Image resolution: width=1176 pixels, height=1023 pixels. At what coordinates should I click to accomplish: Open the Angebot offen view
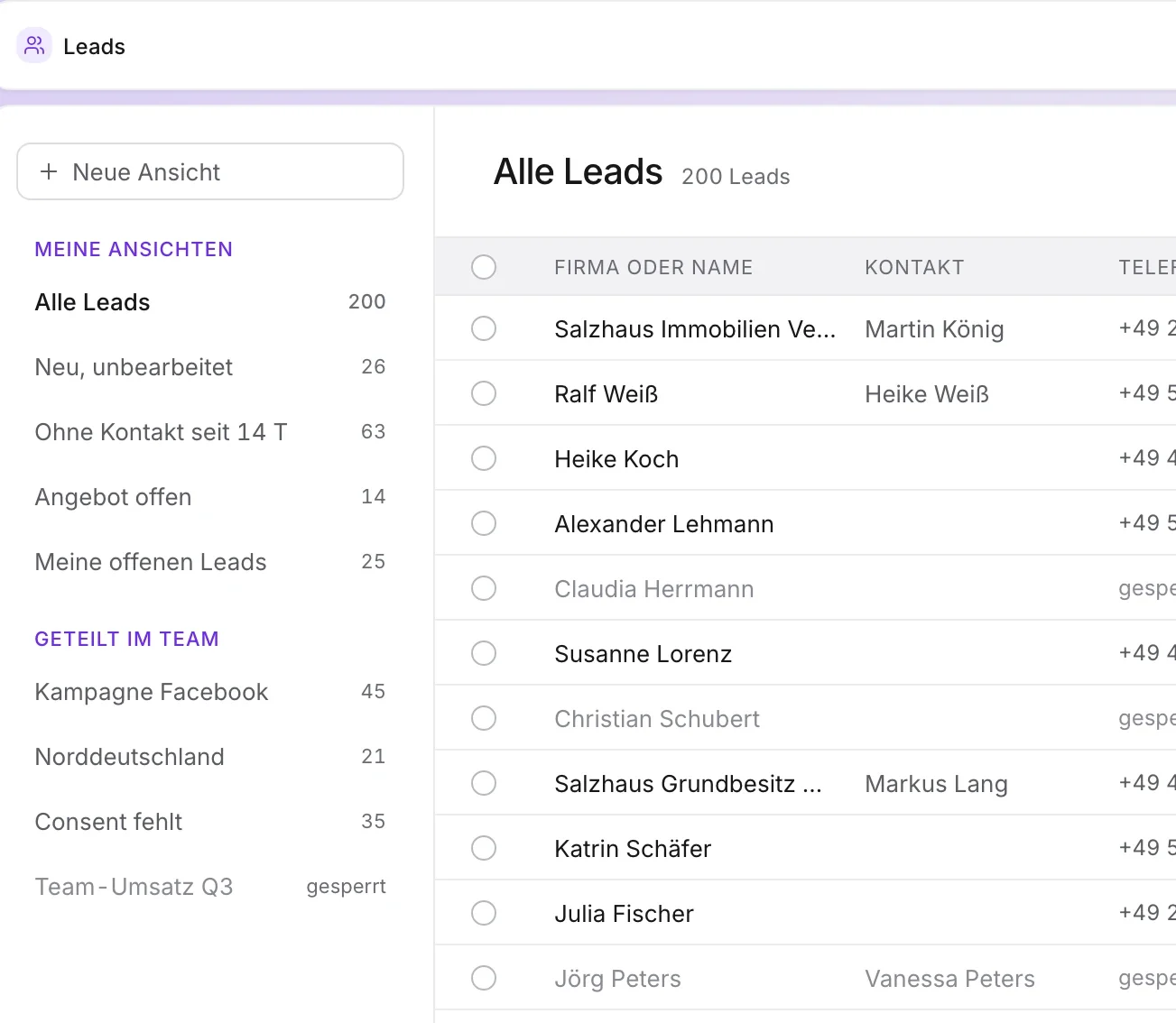[210, 497]
